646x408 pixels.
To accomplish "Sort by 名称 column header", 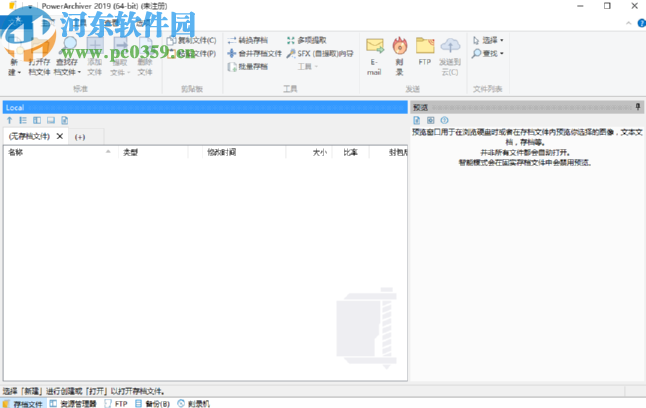I will pos(61,152).
